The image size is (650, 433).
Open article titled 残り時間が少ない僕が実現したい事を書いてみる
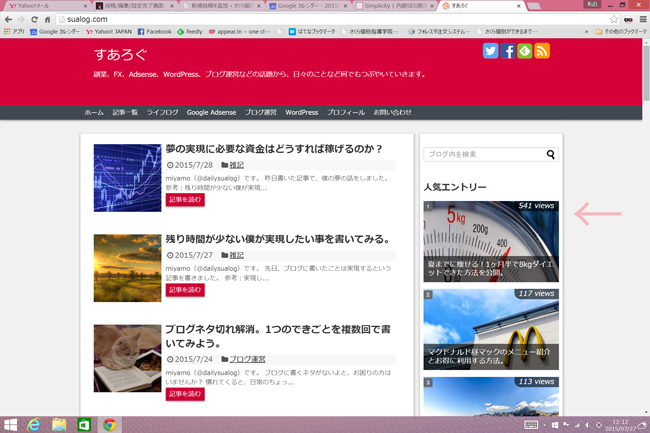(x=277, y=239)
